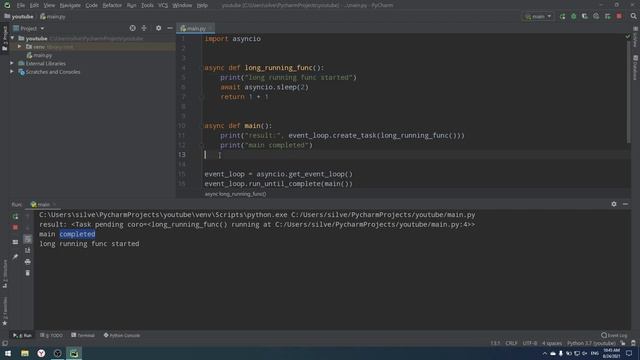Viewport: 640px width, 360px height.
Task: Click the Windows Start button
Action: coord(8,353)
